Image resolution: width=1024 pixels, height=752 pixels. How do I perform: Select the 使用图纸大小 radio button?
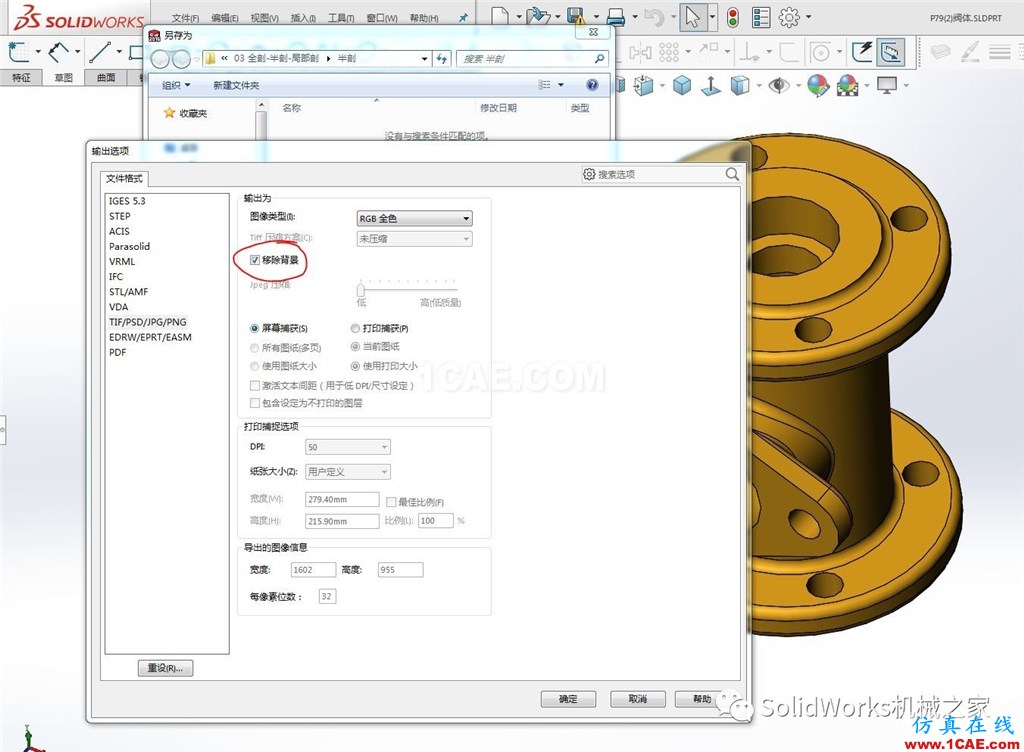pos(255,366)
